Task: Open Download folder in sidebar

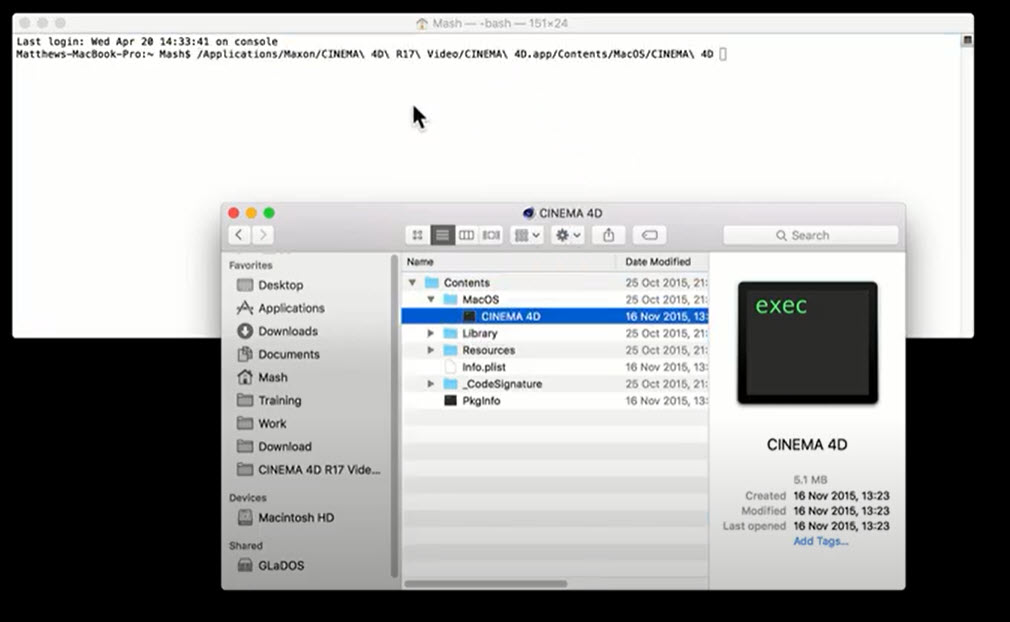Action: [274, 447]
